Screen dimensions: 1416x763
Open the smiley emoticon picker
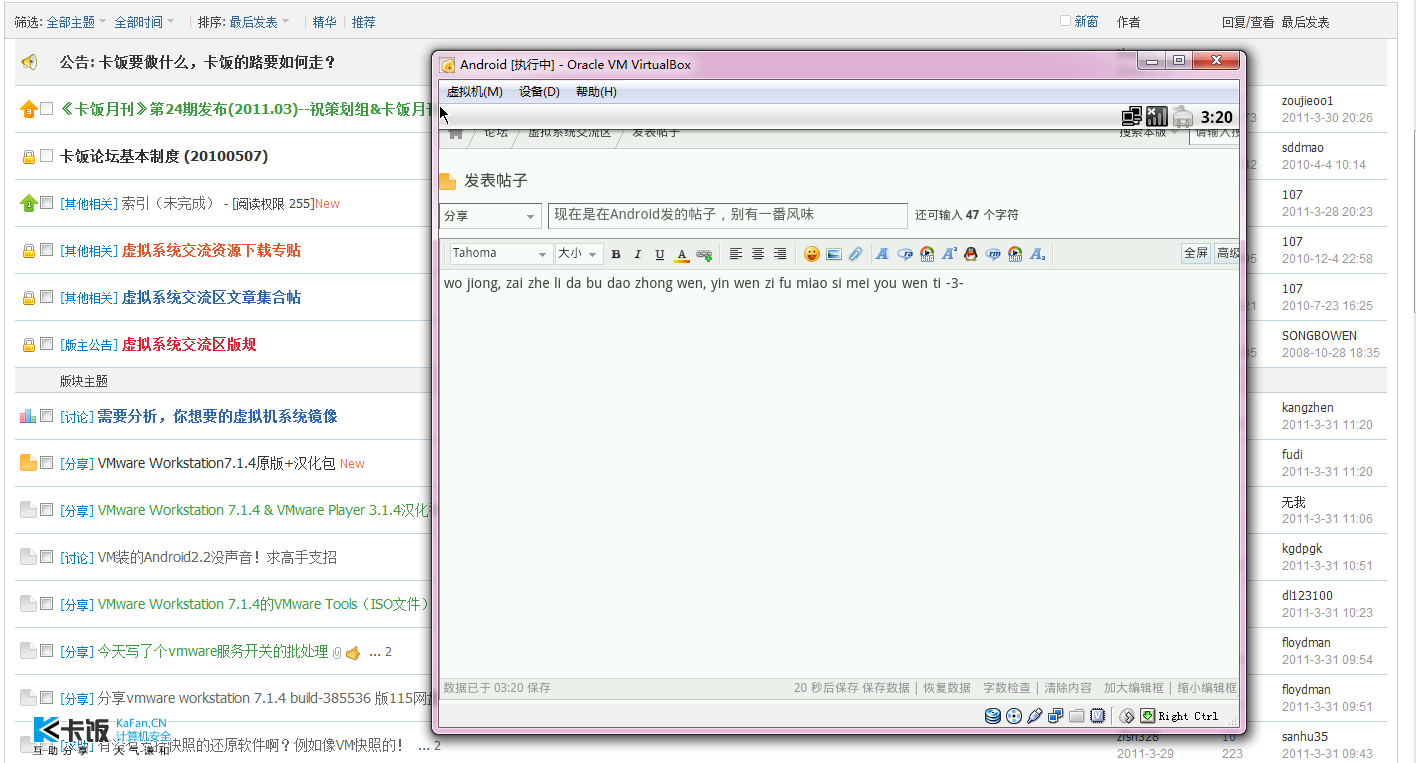812,254
